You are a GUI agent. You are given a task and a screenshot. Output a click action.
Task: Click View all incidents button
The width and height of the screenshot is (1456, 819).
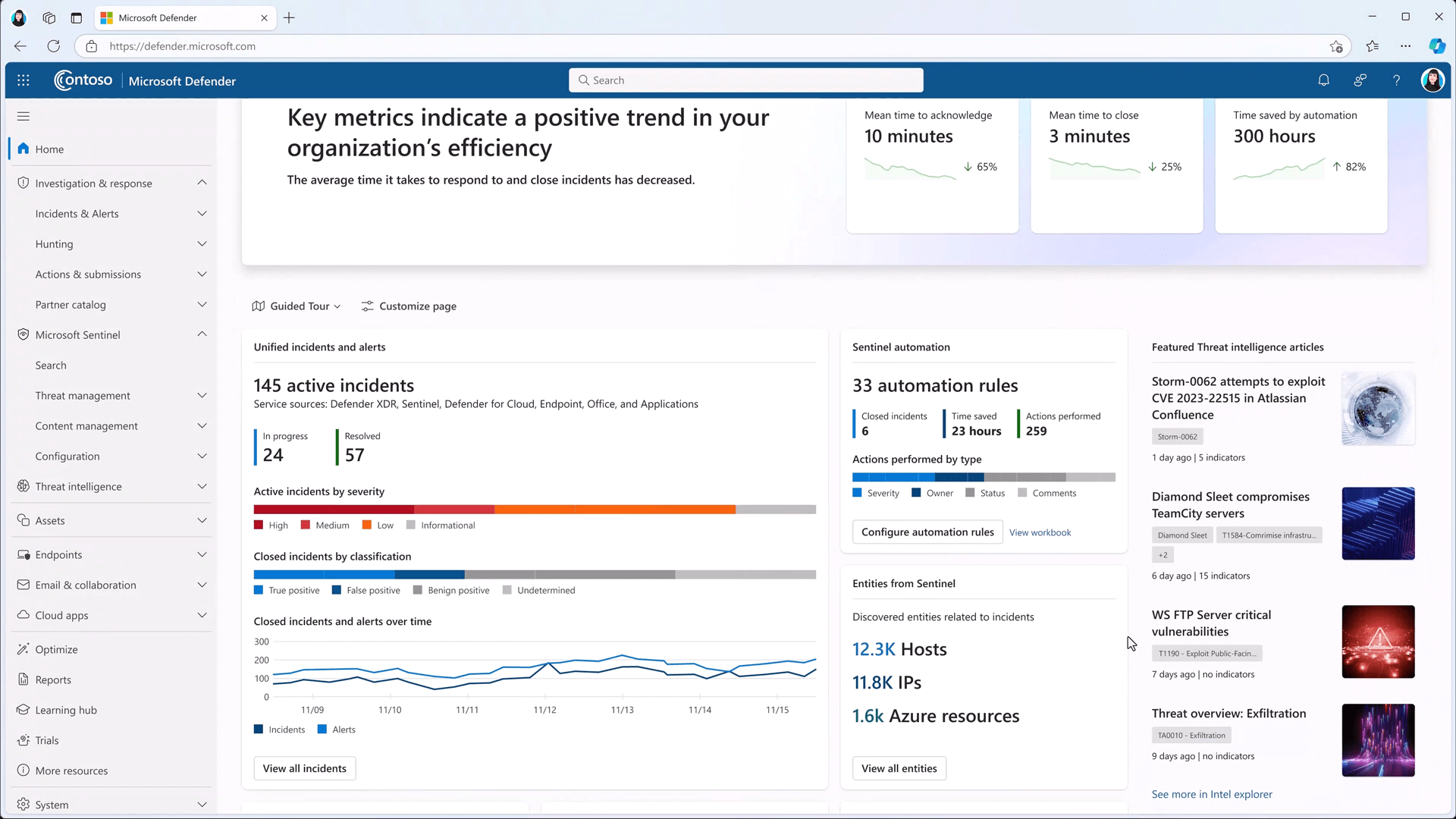point(304,768)
